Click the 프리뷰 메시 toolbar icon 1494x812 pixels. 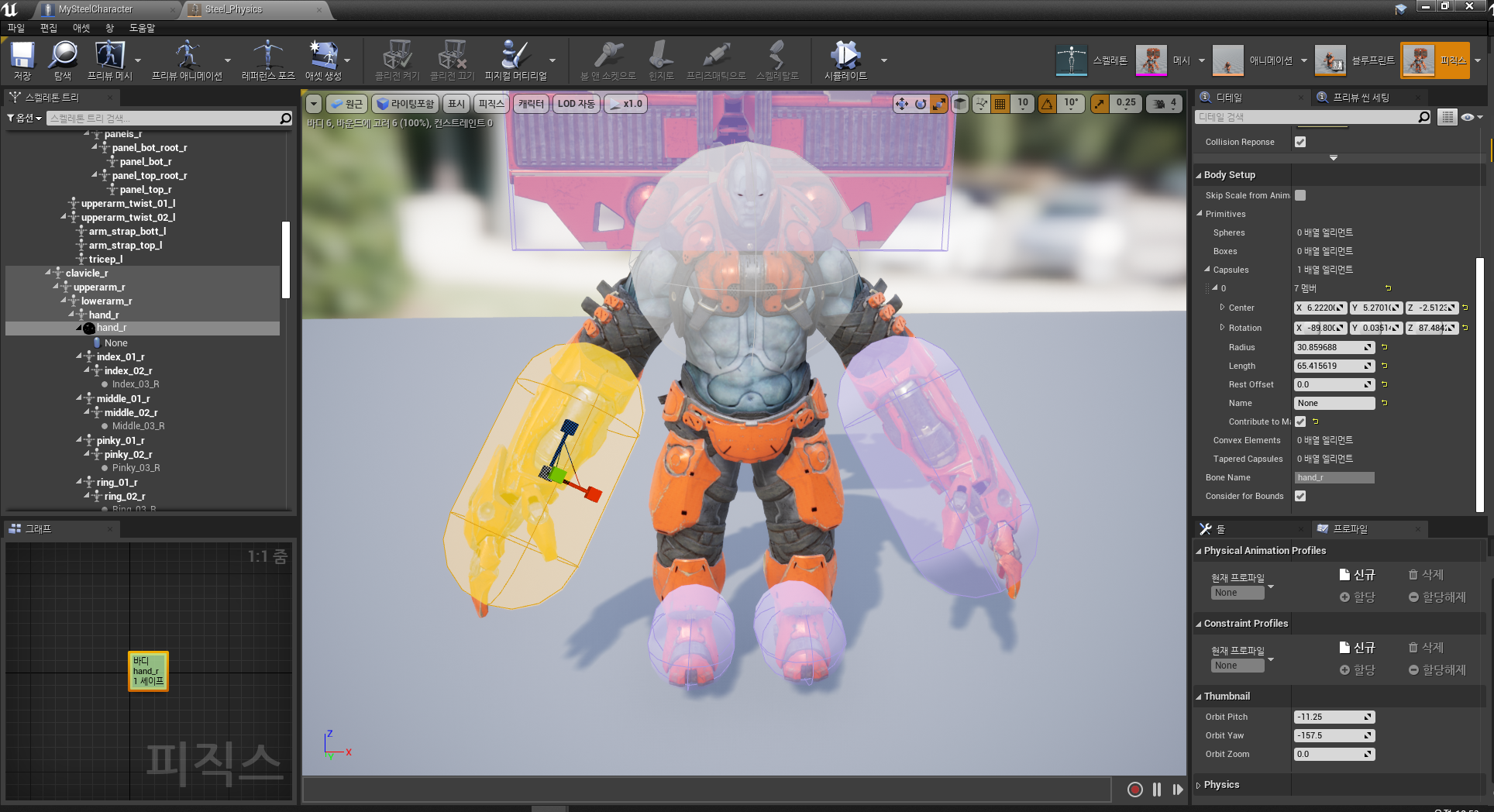pos(109,60)
